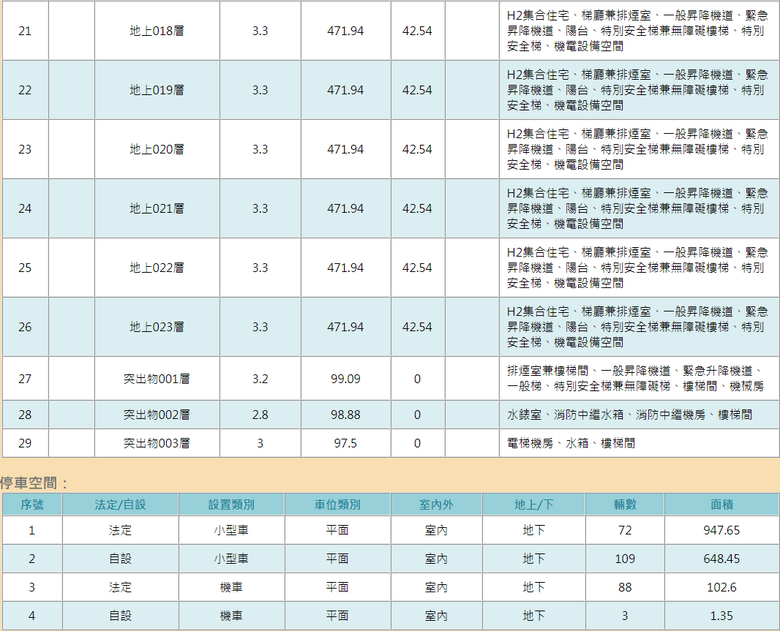Select row number 23

[25, 149]
